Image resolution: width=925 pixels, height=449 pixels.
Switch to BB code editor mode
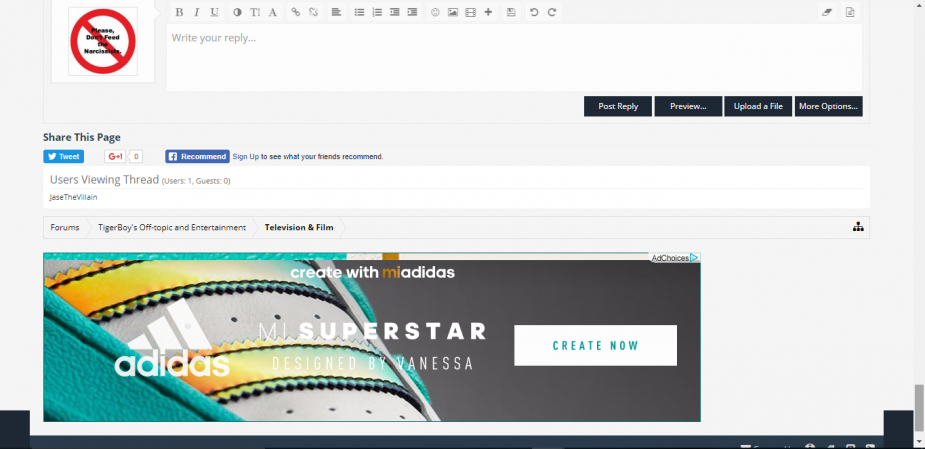click(850, 12)
